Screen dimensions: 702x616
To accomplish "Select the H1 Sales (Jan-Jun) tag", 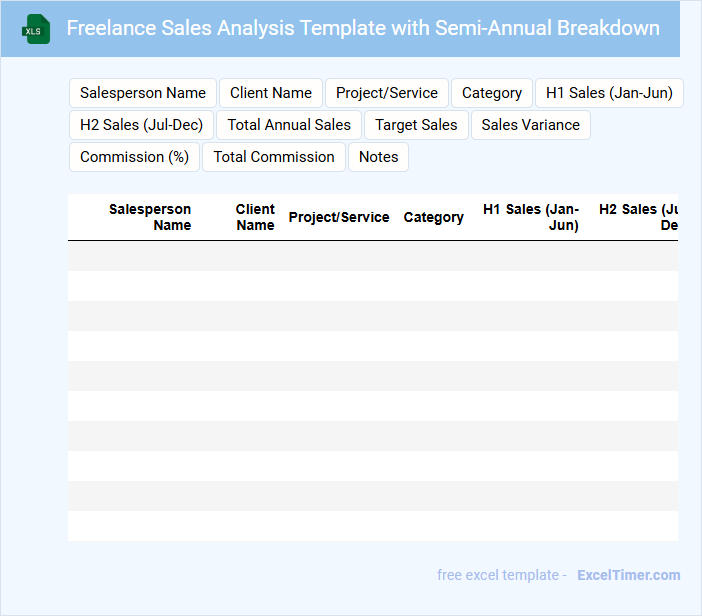I will (609, 93).
